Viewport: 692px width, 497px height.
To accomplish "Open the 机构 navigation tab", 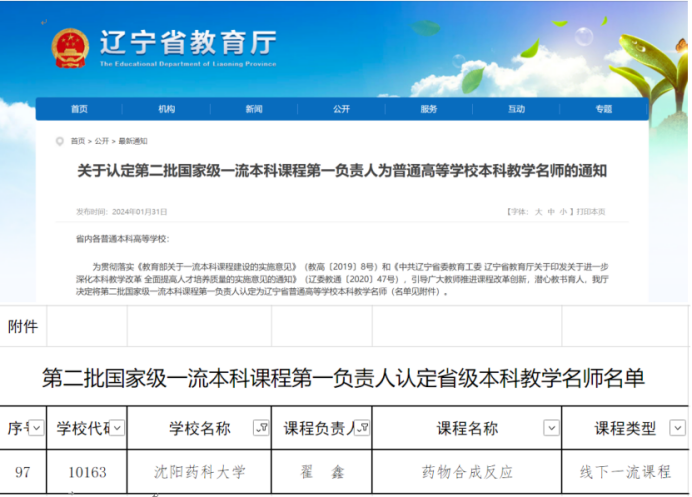I will pos(166,109).
